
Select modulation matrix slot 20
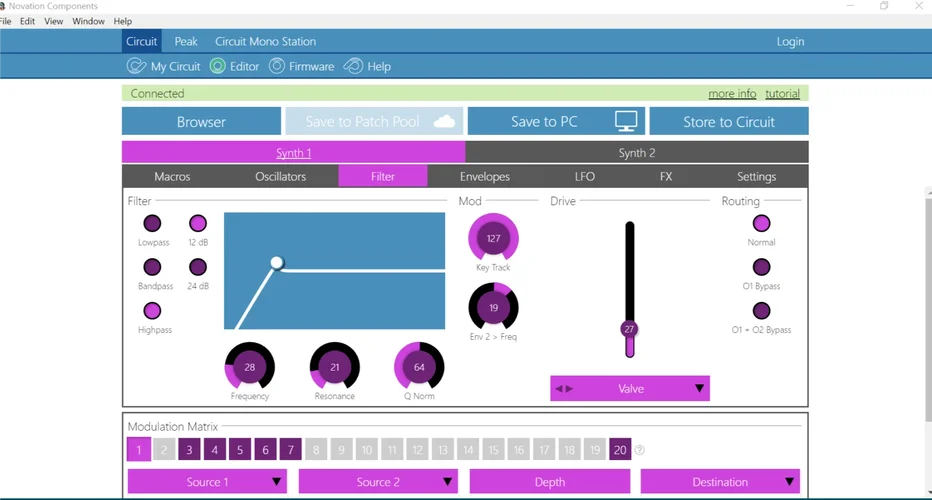click(620, 450)
